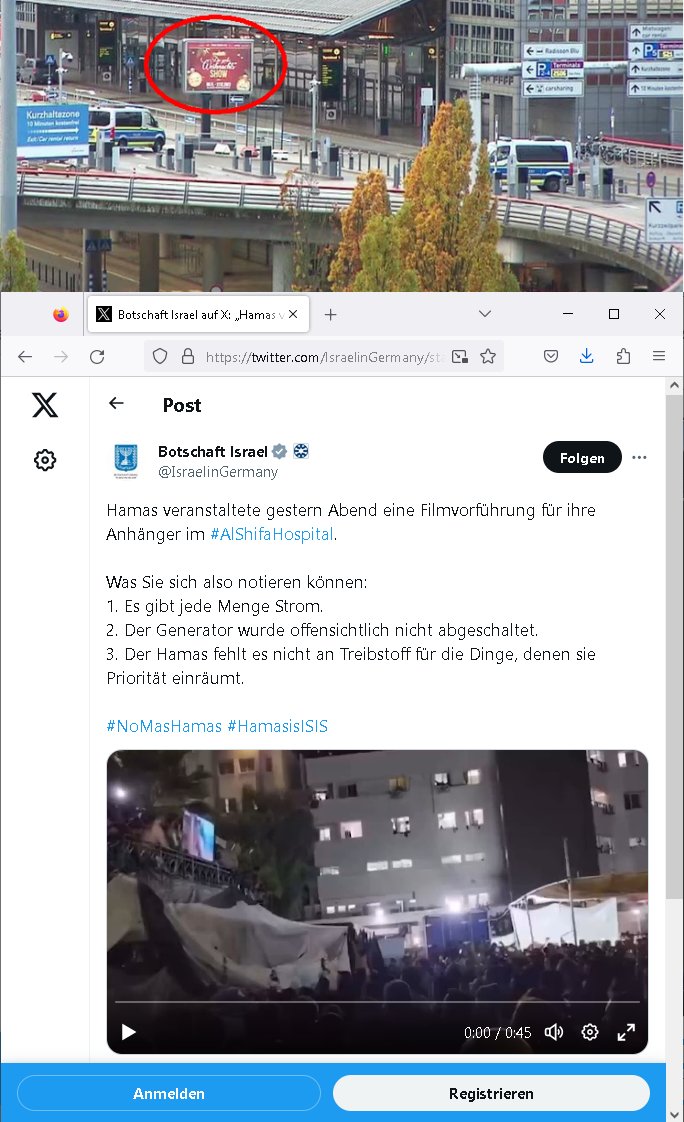Click the address bar URL field
This screenshot has width=684, height=1122.
pos(322,356)
